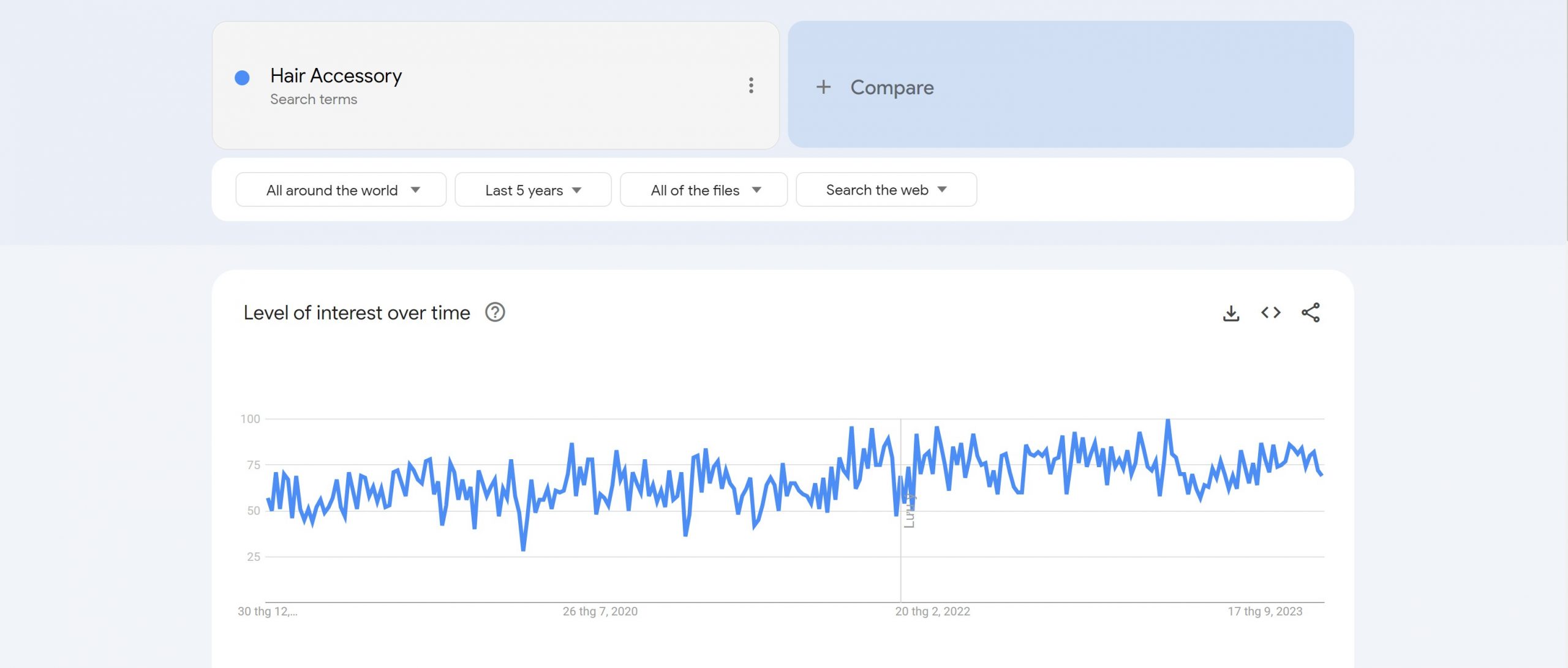Expand the Last 5 years time filter

coord(533,190)
